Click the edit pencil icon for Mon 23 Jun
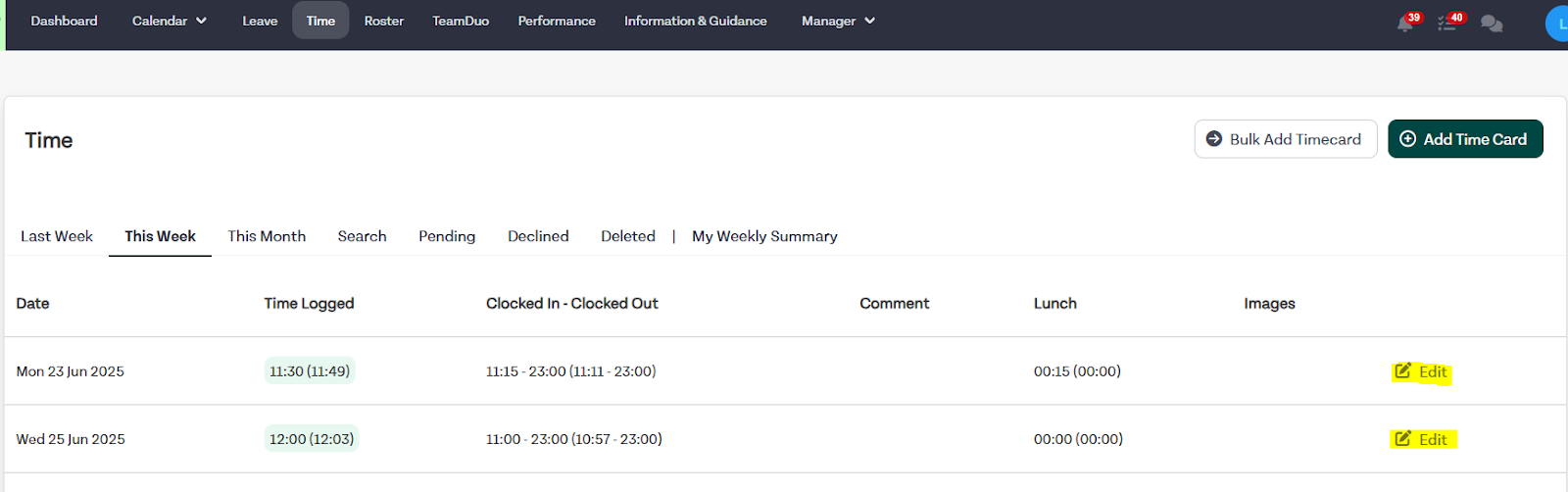 pos(1402,370)
